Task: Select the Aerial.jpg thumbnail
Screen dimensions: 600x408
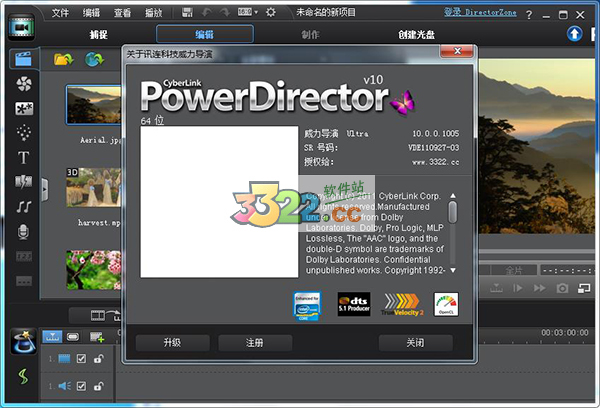Action: coord(94,105)
